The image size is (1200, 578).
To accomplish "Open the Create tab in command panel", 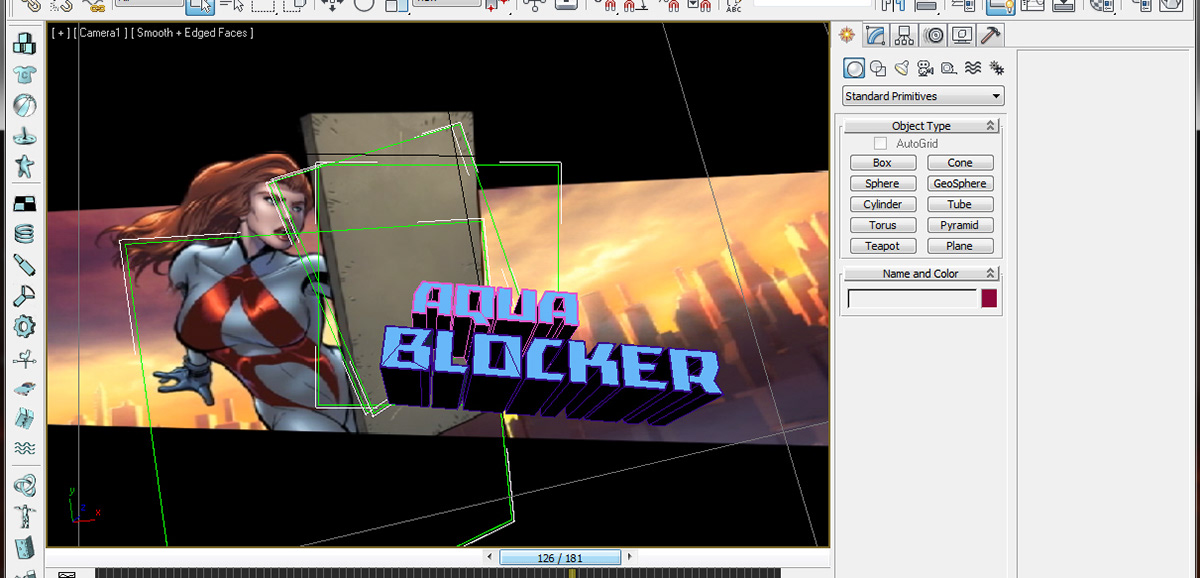I will [847, 35].
